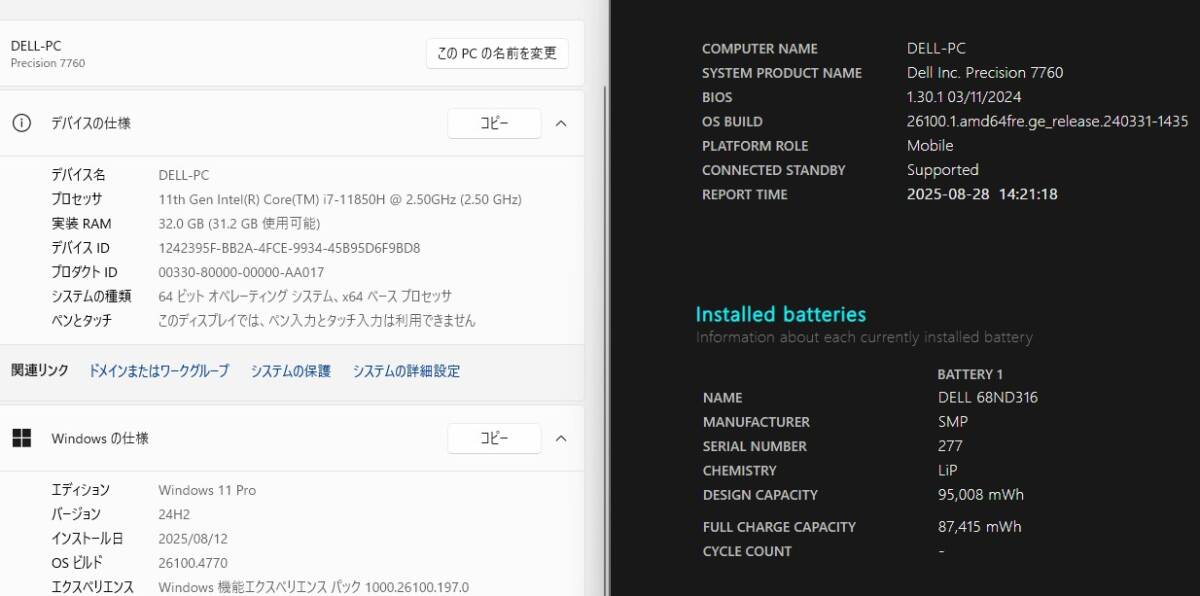1200x596 pixels.
Task: Click the battery information subtitle text
Action: 864,338
